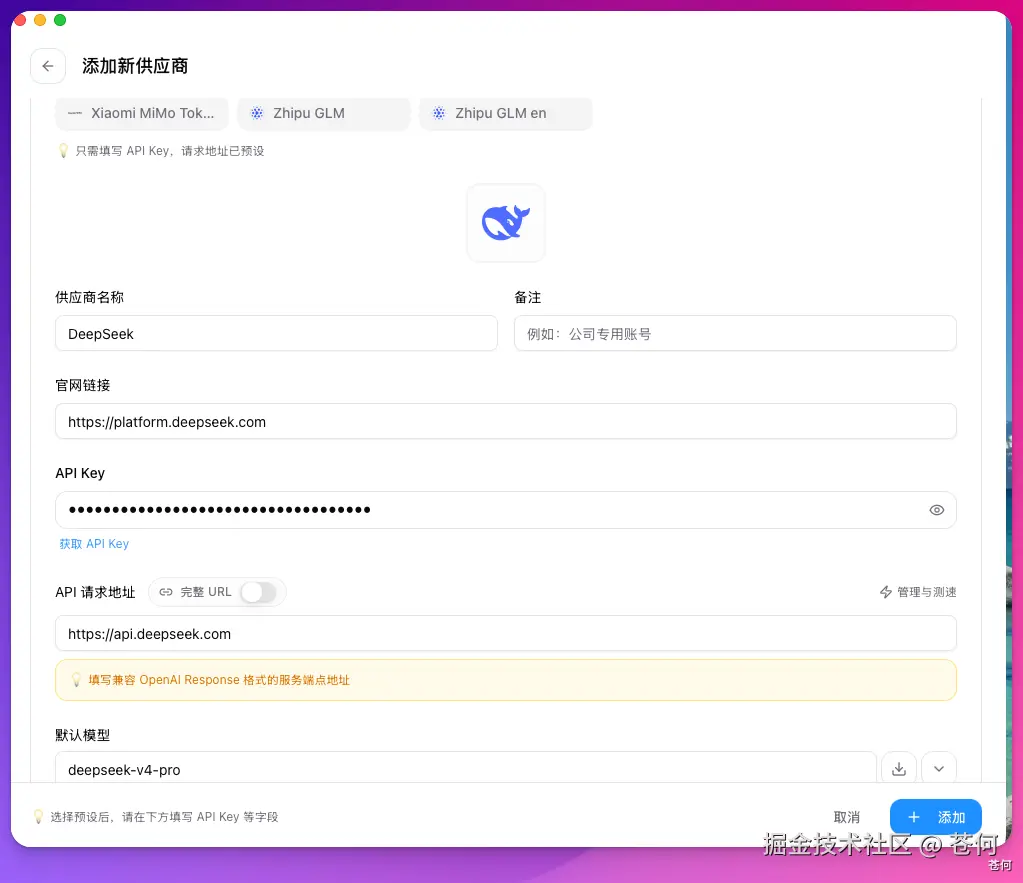This screenshot has width=1023, height=883.
Task: Click the 添加新供应商 page title
Action: (135, 66)
